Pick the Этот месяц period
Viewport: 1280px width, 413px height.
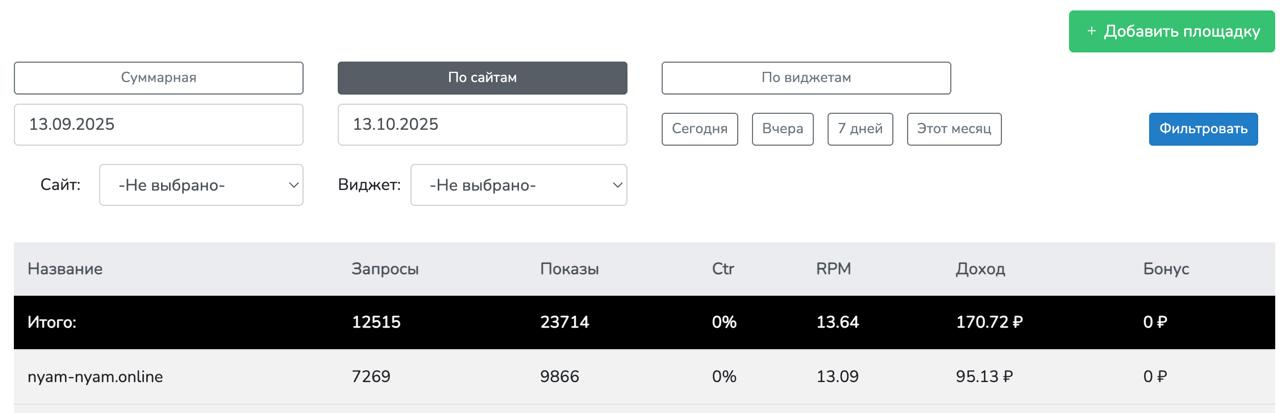(x=954, y=129)
